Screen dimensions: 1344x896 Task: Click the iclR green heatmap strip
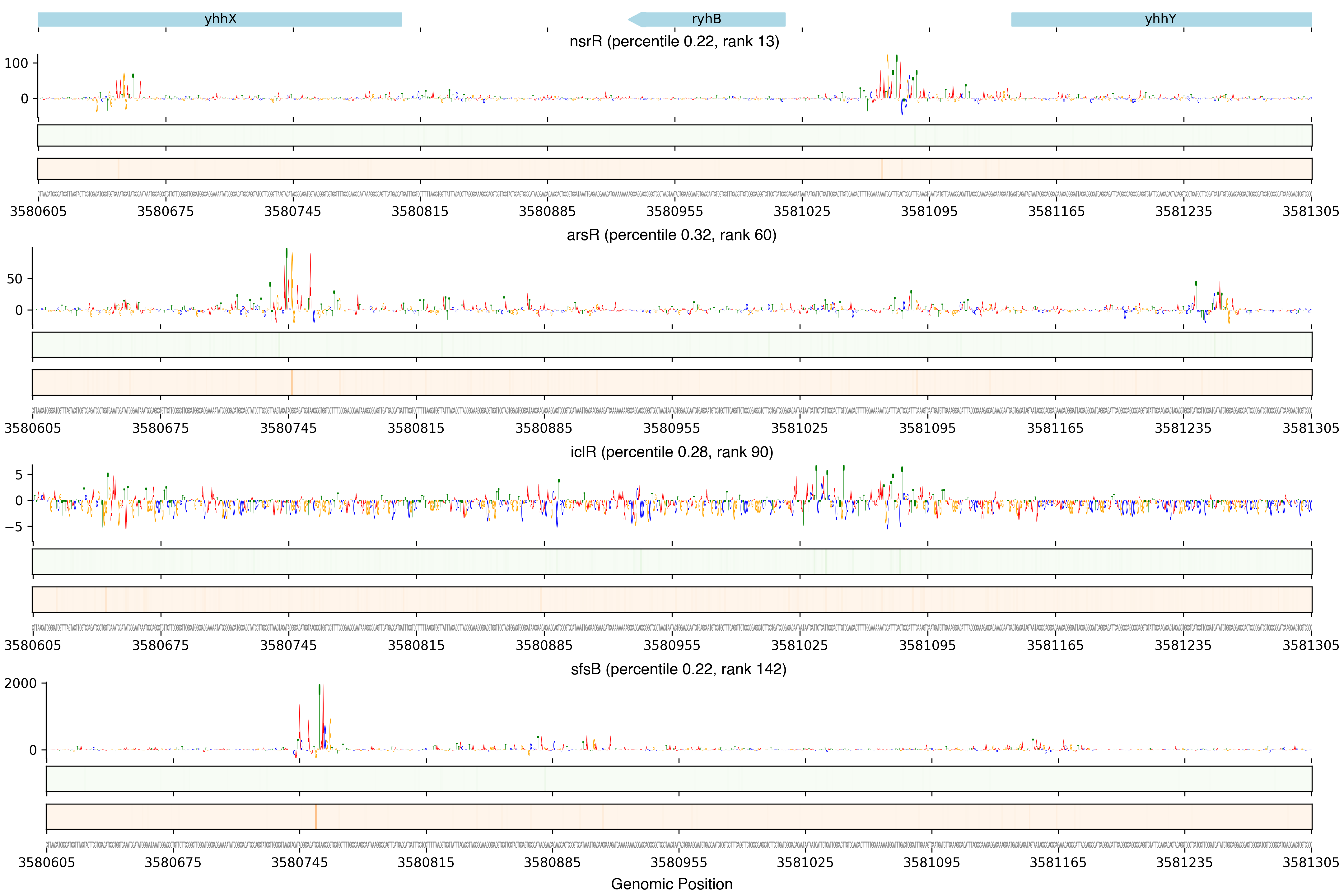point(671,562)
